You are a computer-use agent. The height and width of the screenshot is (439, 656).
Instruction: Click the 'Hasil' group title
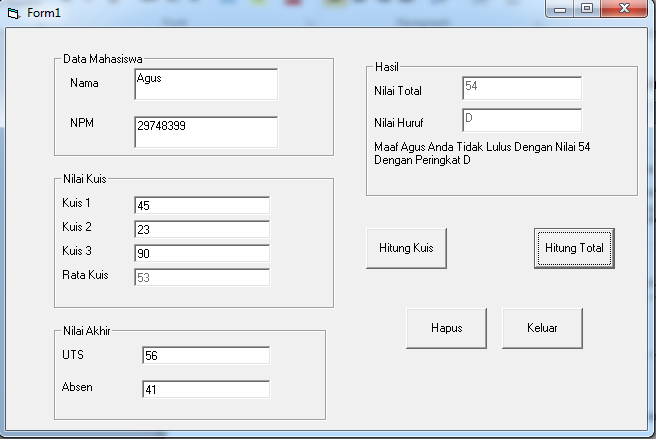[387, 67]
